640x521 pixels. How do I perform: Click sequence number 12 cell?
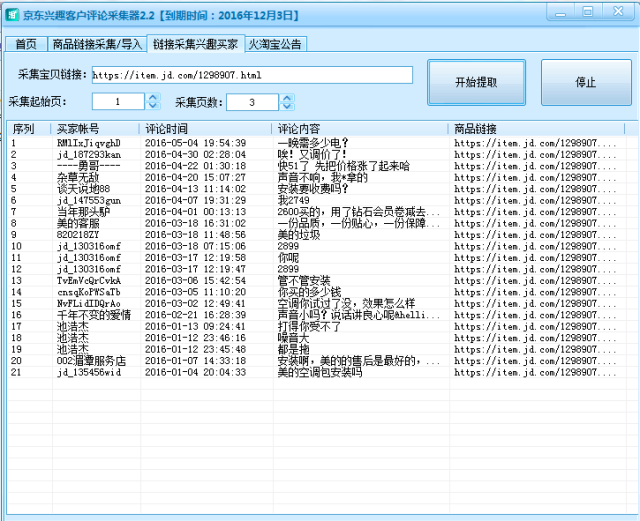[17, 269]
